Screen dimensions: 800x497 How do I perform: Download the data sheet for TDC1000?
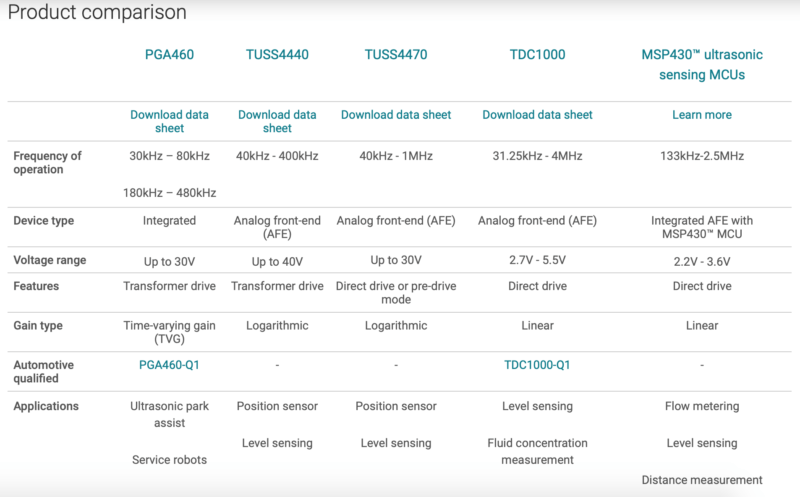(537, 115)
